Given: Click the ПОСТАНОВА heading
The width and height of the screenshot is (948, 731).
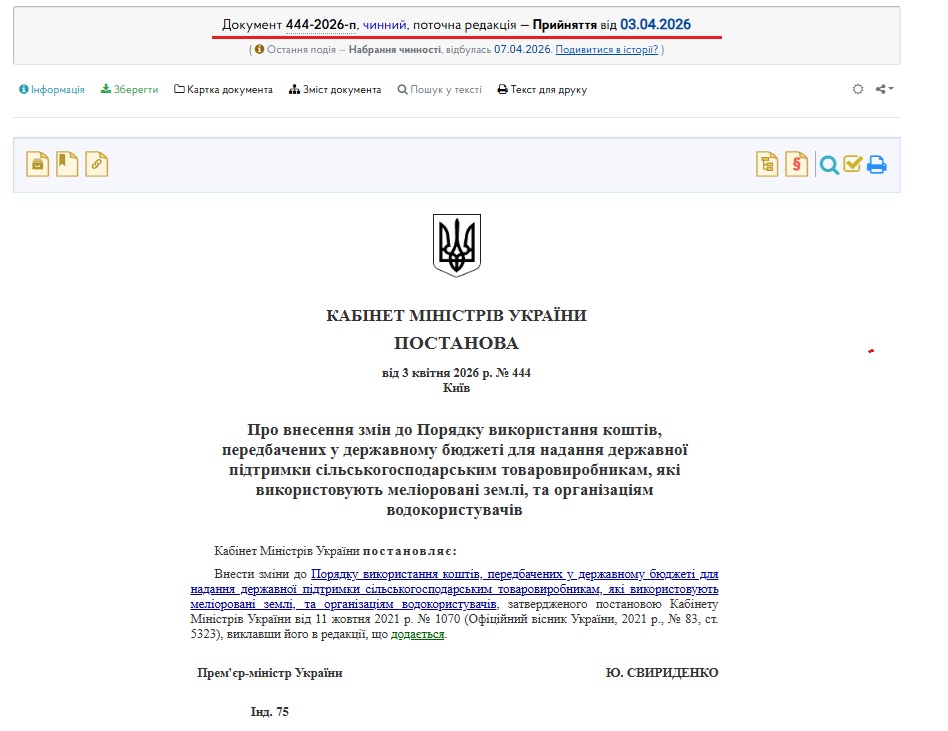Looking at the screenshot, I should click(456, 343).
